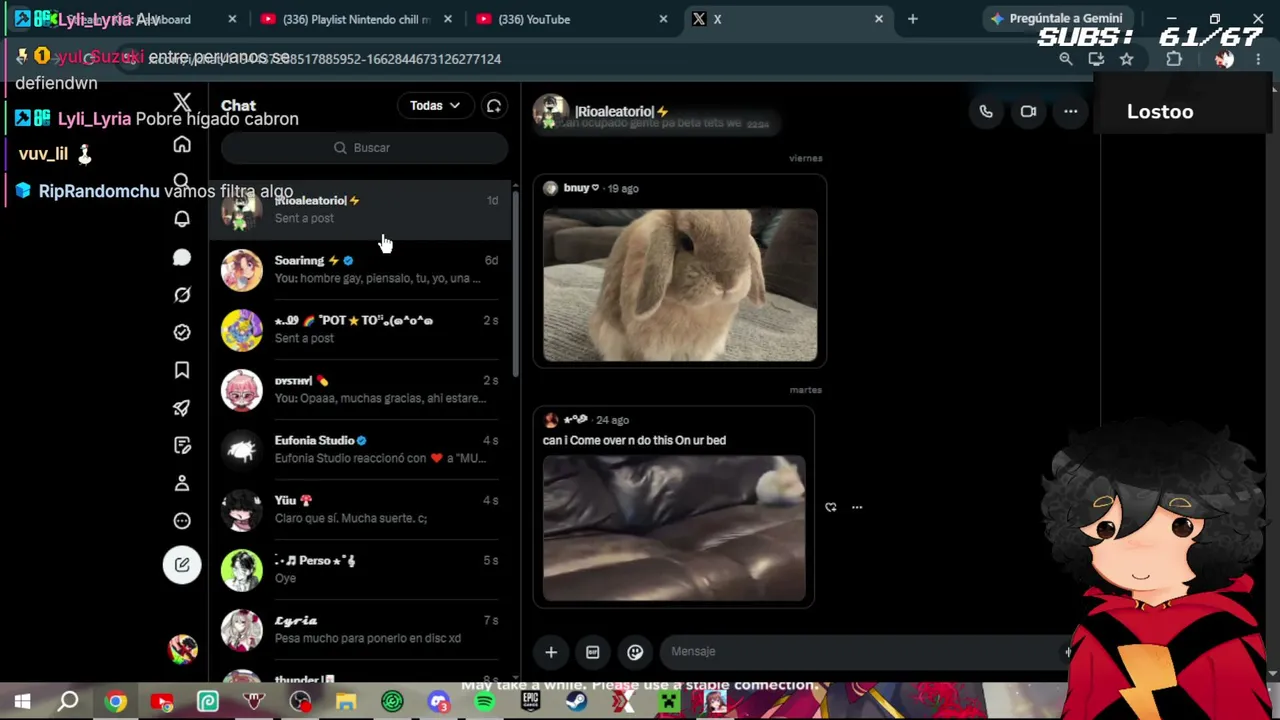Open the Eufonia Studio conversation
The image size is (1280, 720).
(360, 450)
